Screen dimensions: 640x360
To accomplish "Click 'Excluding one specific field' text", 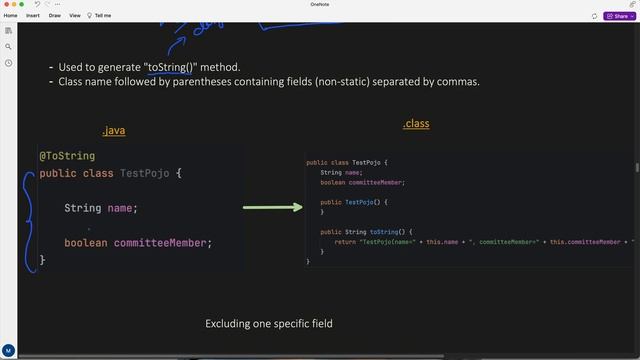I will [x=269, y=324].
